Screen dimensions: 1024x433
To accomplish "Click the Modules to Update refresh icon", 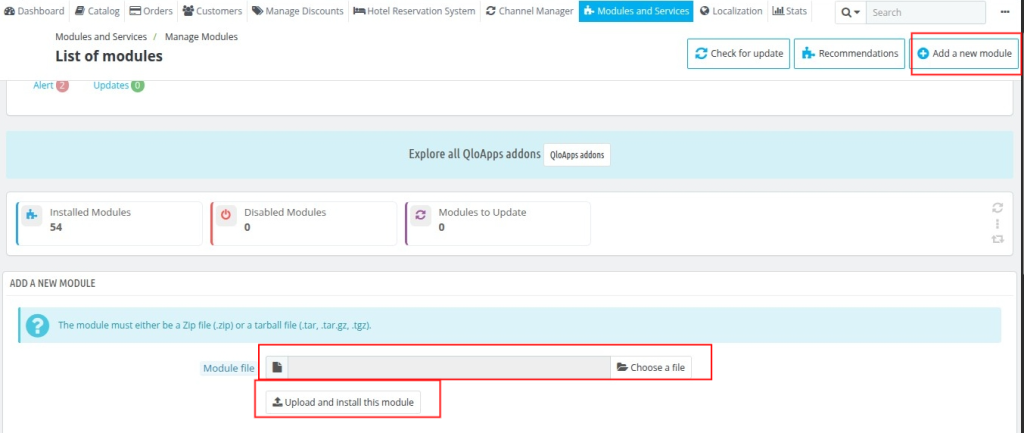I will (x=420, y=214).
